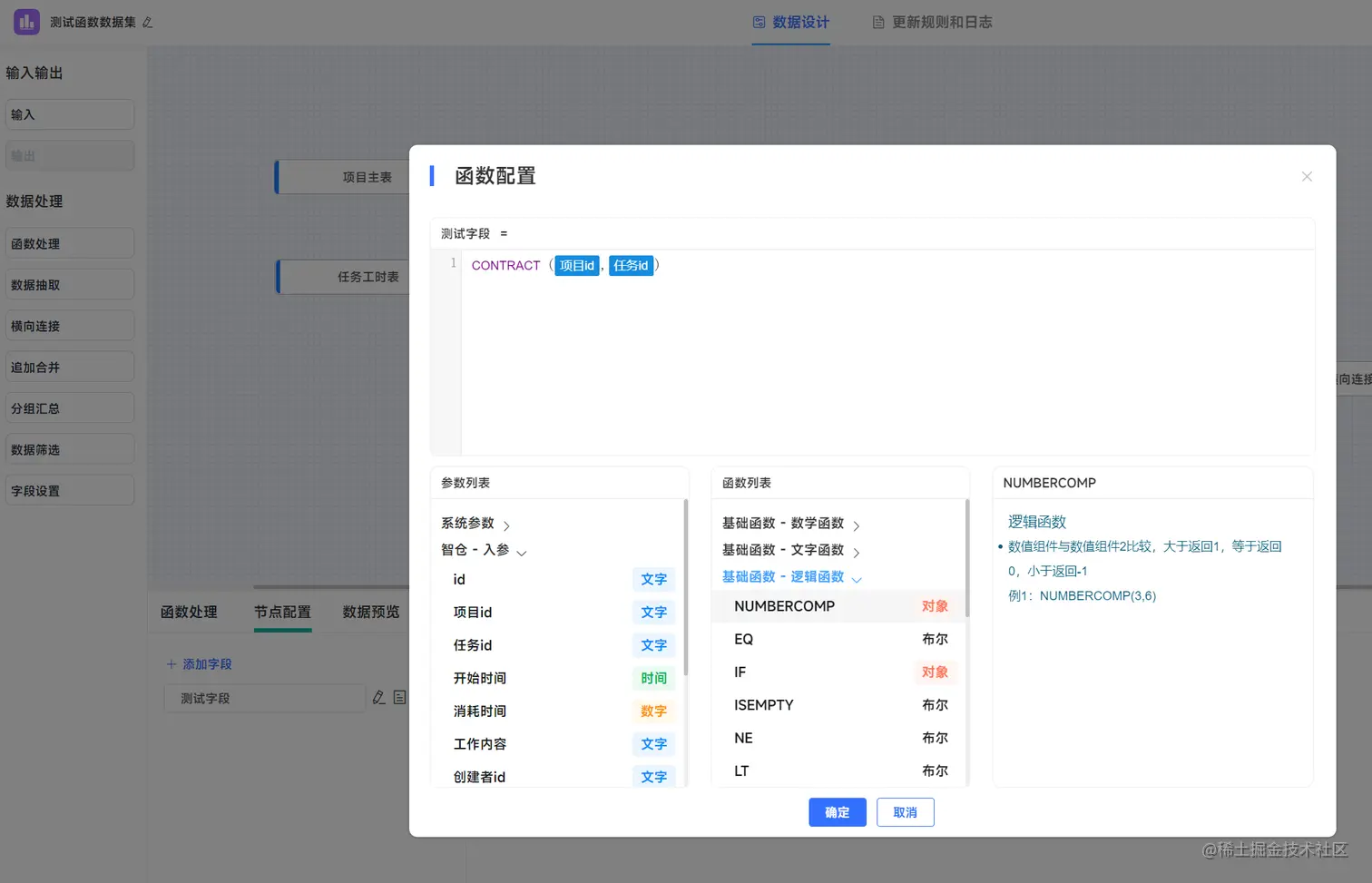Select the 项目id parameter row
The image size is (1372, 883).
pos(559,612)
